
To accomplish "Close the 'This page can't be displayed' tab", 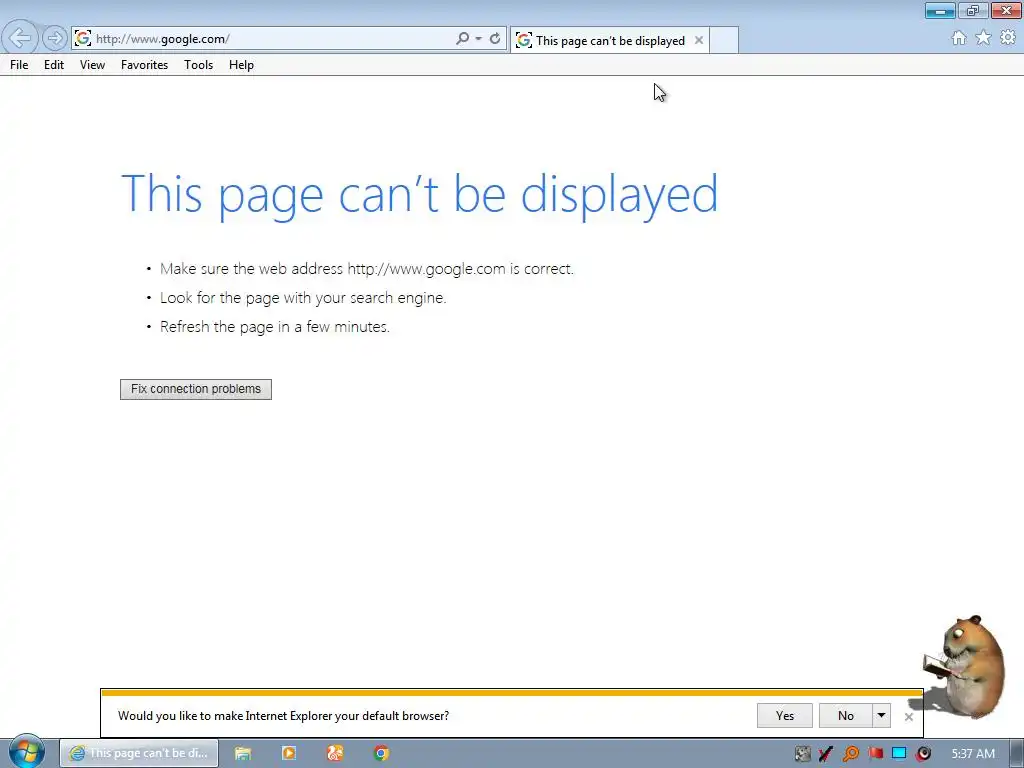I will 699,40.
